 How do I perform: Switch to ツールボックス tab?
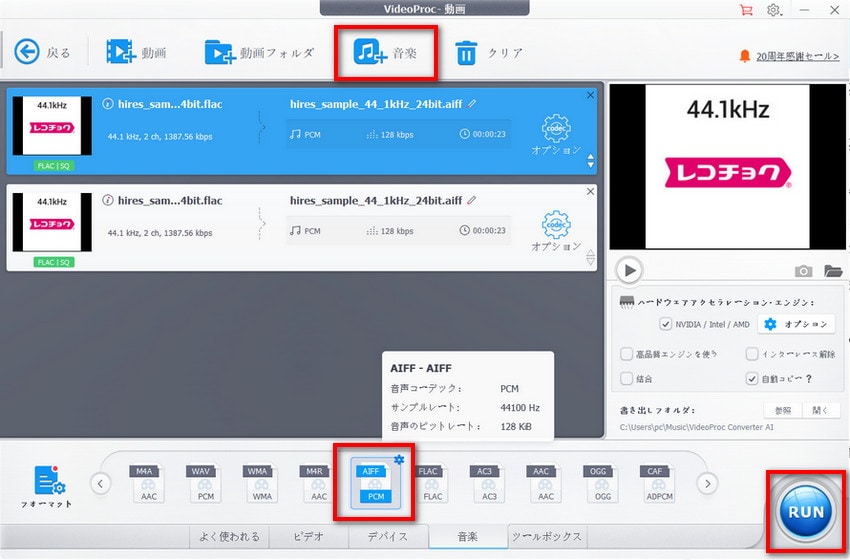547,536
